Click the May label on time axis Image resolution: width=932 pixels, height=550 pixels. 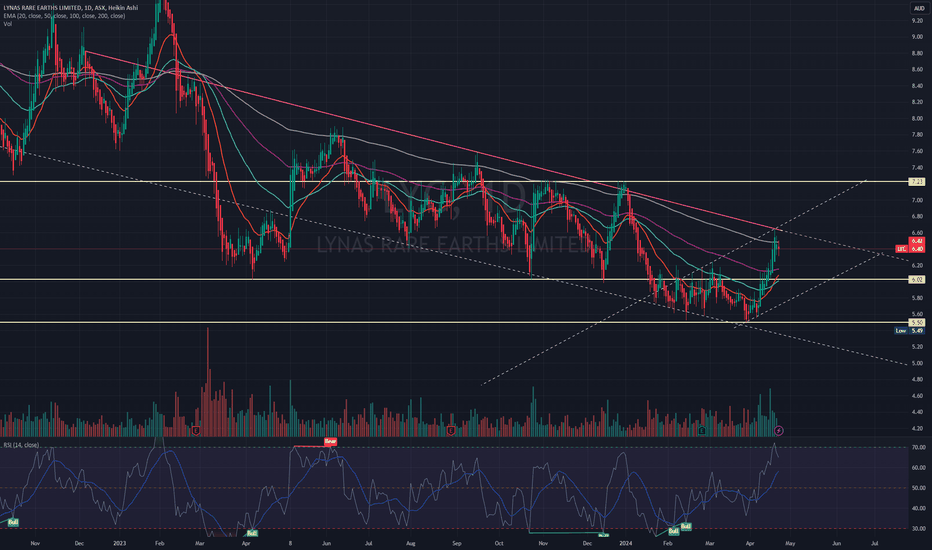click(790, 543)
